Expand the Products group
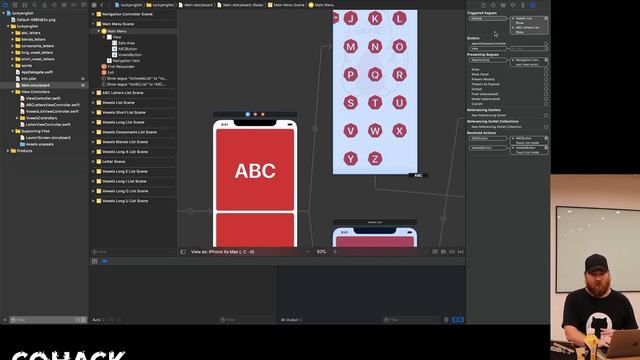 point(8,151)
